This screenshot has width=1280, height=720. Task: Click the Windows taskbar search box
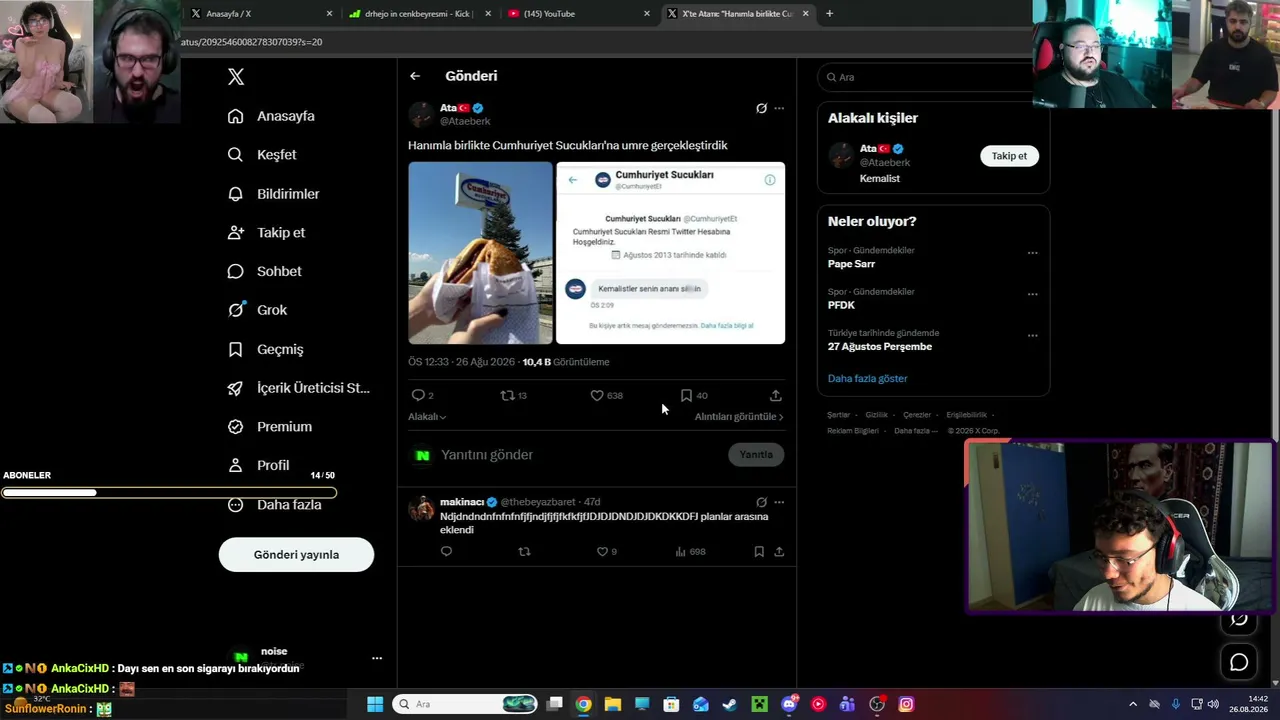click(465, 704)
